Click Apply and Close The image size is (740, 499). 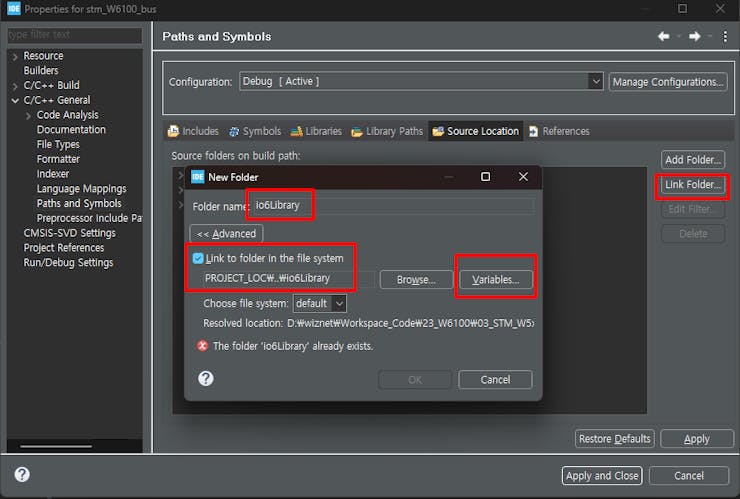tap(602, 475)
